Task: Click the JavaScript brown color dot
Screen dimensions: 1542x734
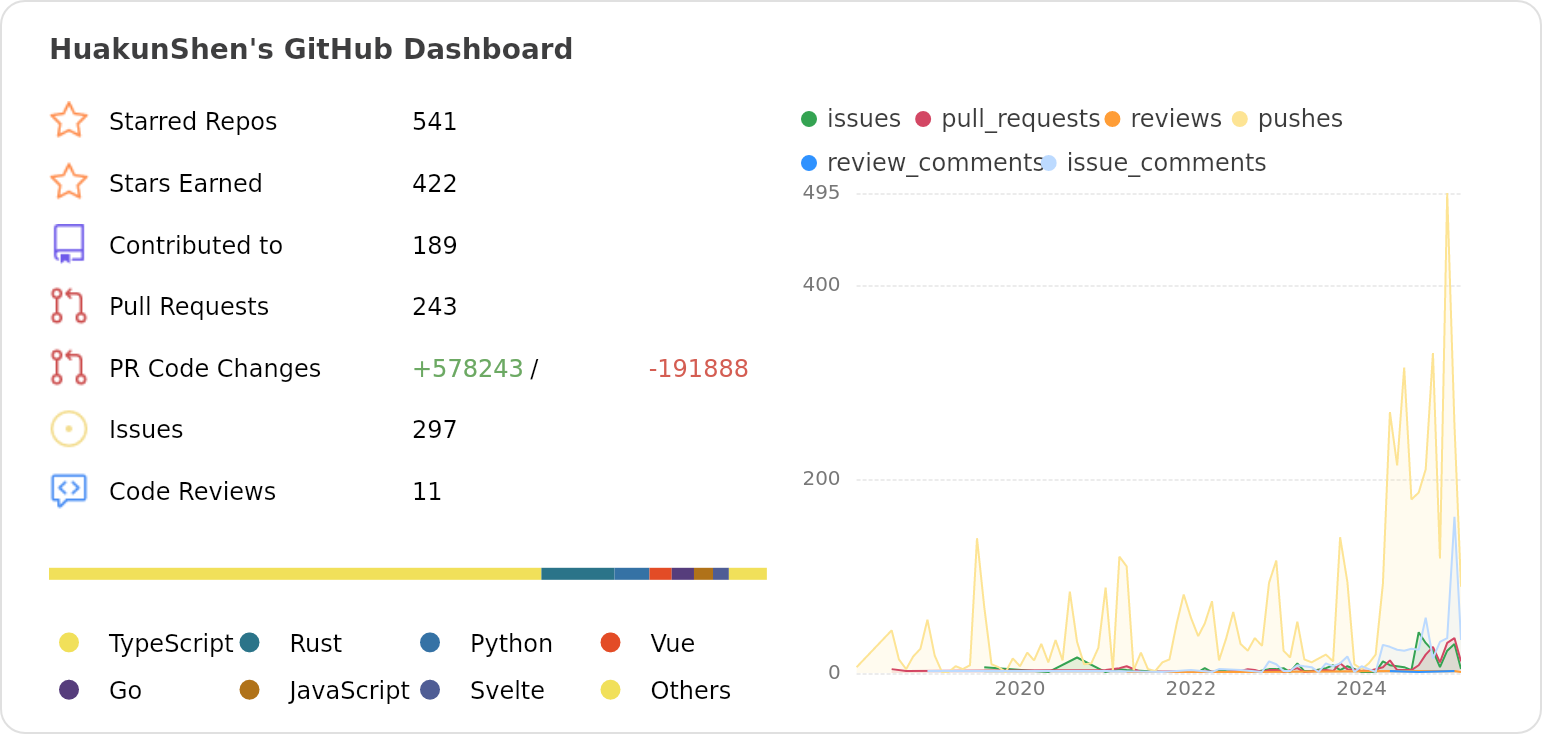Action: click(x=250, y=690)
